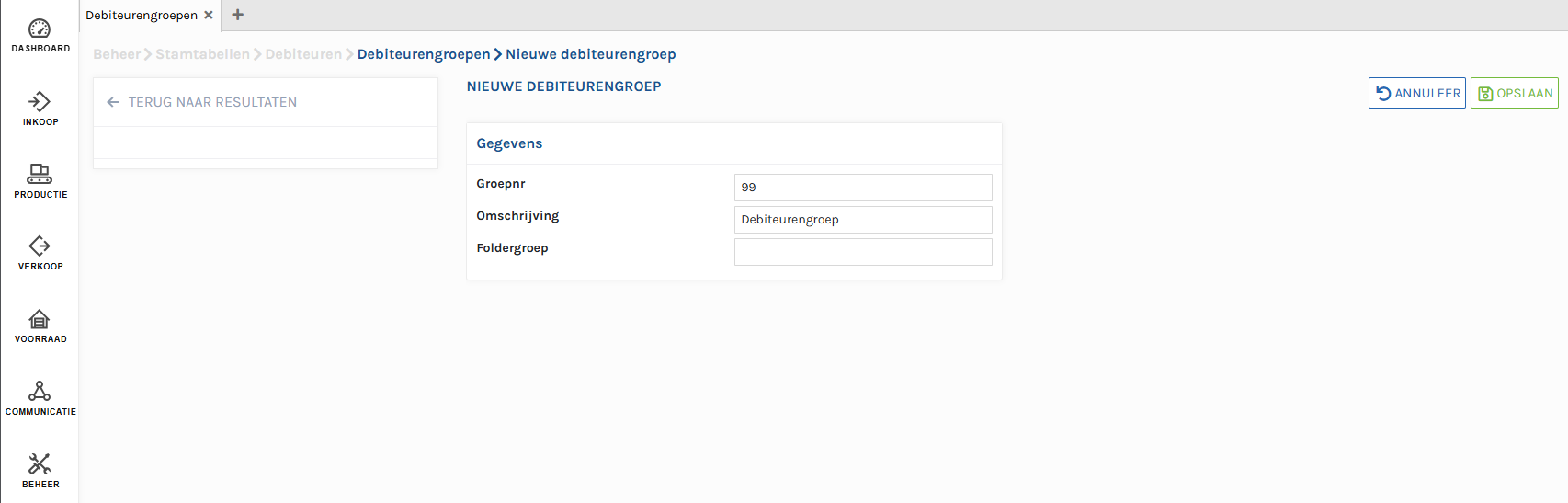Image resolution: width=1568 pixels, height=503 pixels.
Task: Click the Groepnr input field
Action: click(862, 188)
